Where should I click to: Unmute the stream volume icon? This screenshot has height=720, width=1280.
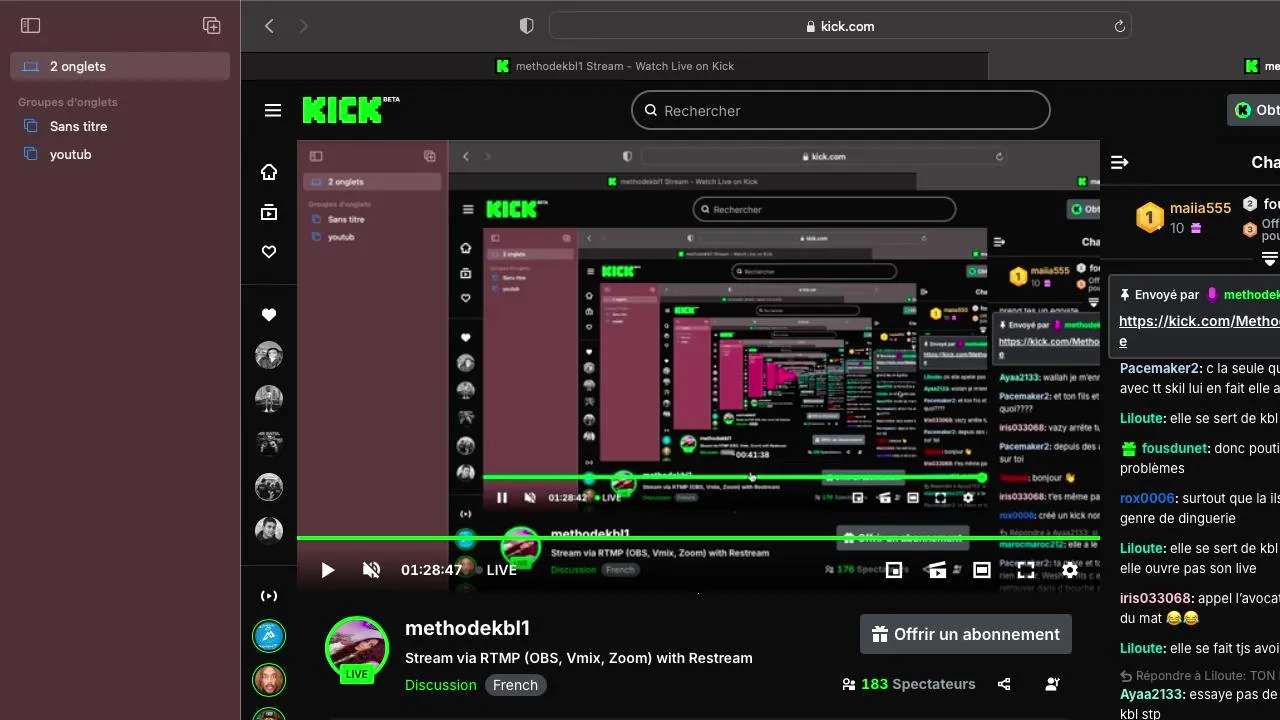[x=371, y=570]
